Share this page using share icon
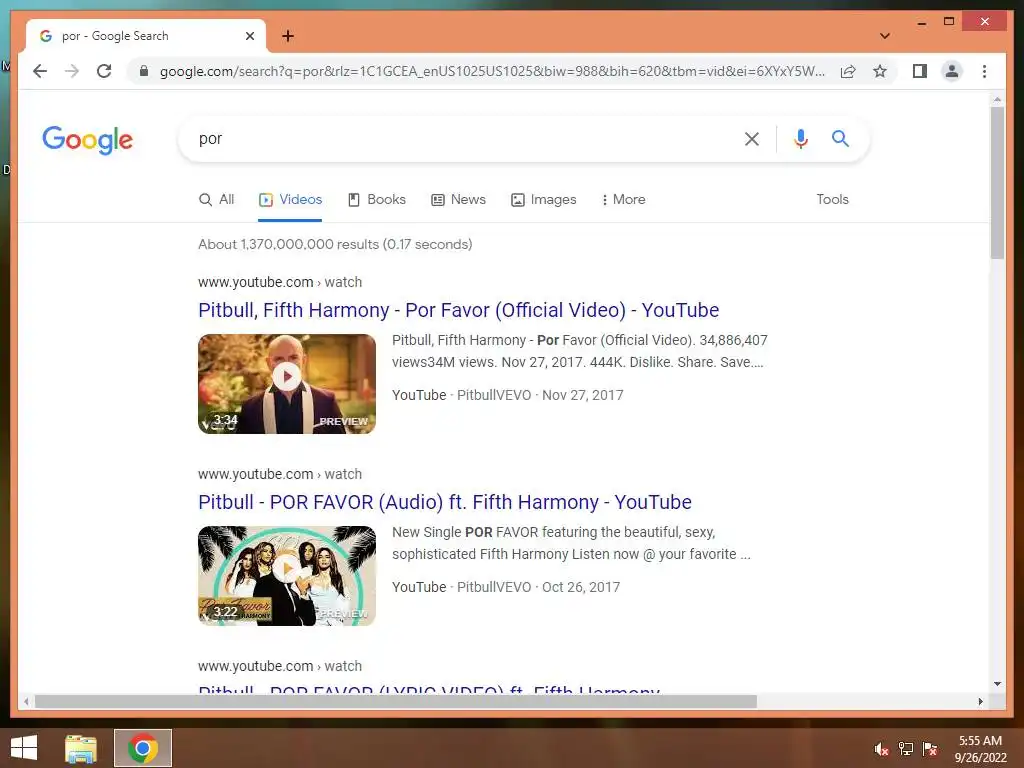The height and width of the screenshot is (768, 1024). pyautogui.click(x=848, y=71)
